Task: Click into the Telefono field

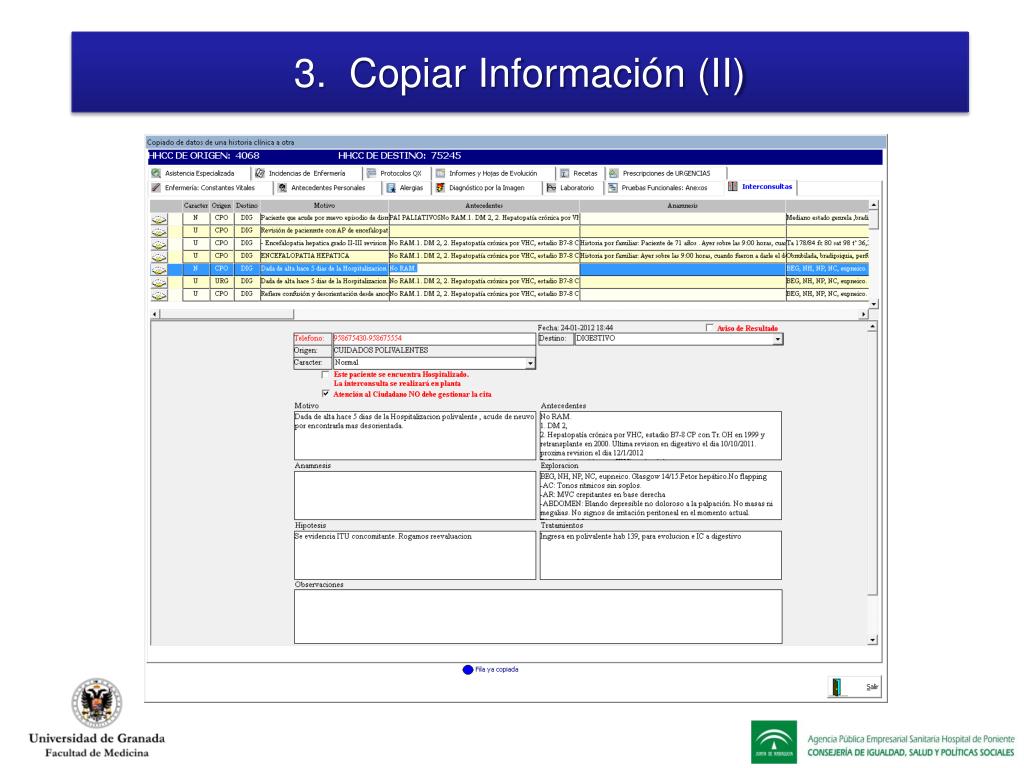Action: 434,339
